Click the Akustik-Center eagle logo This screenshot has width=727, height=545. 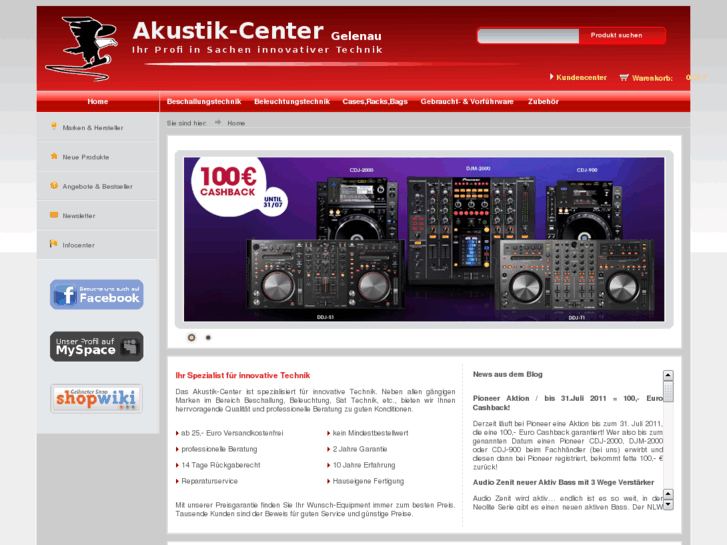pos(83,48)
